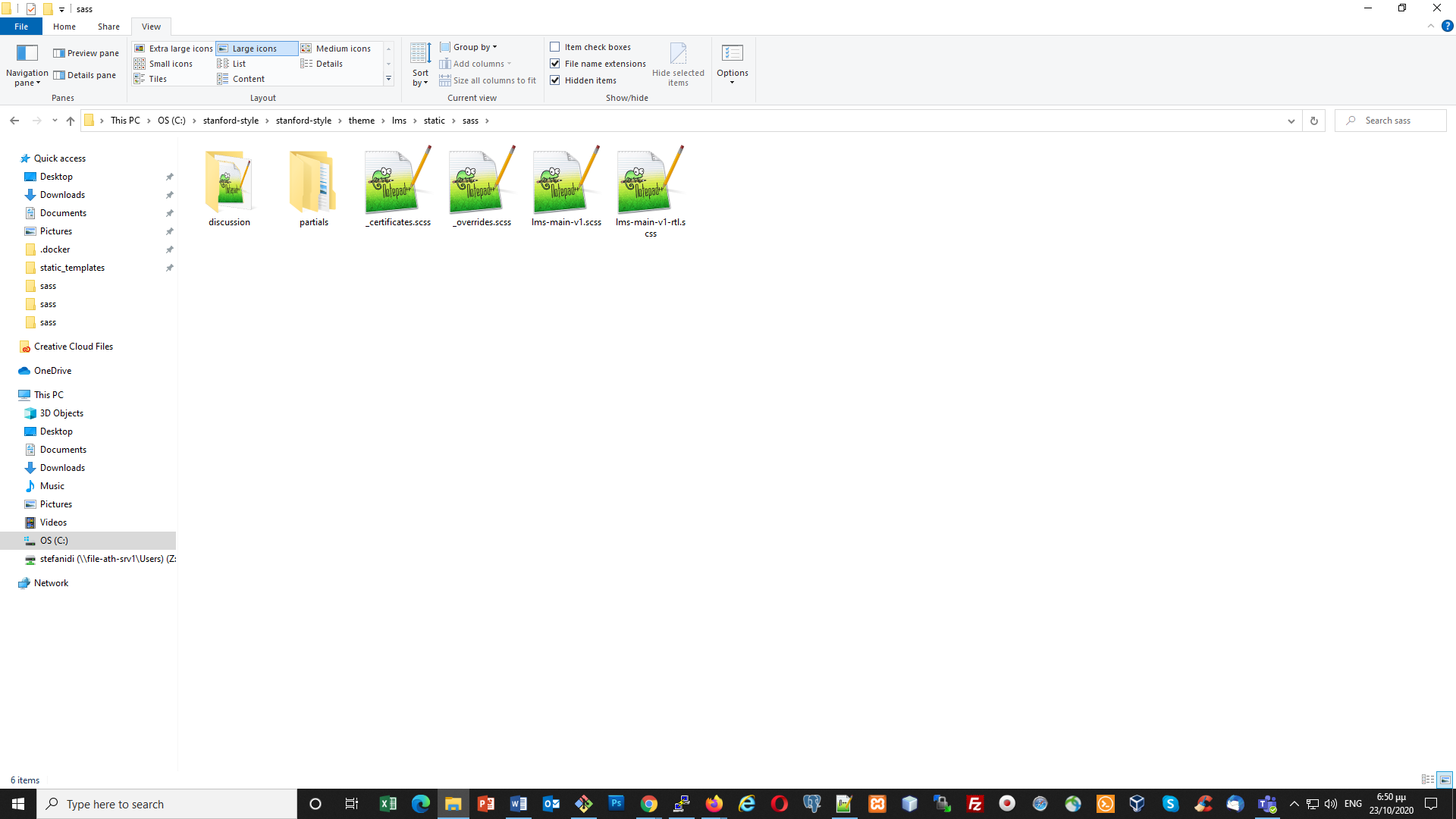The width and height of the screenshot is (1456, 819).
Task: Enable Item check boxes option
Action: 555,47
